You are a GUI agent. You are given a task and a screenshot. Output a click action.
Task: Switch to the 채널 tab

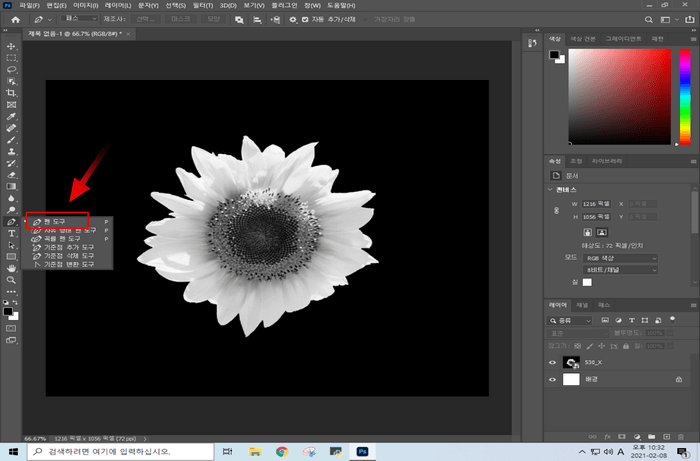tap(581, 304)
